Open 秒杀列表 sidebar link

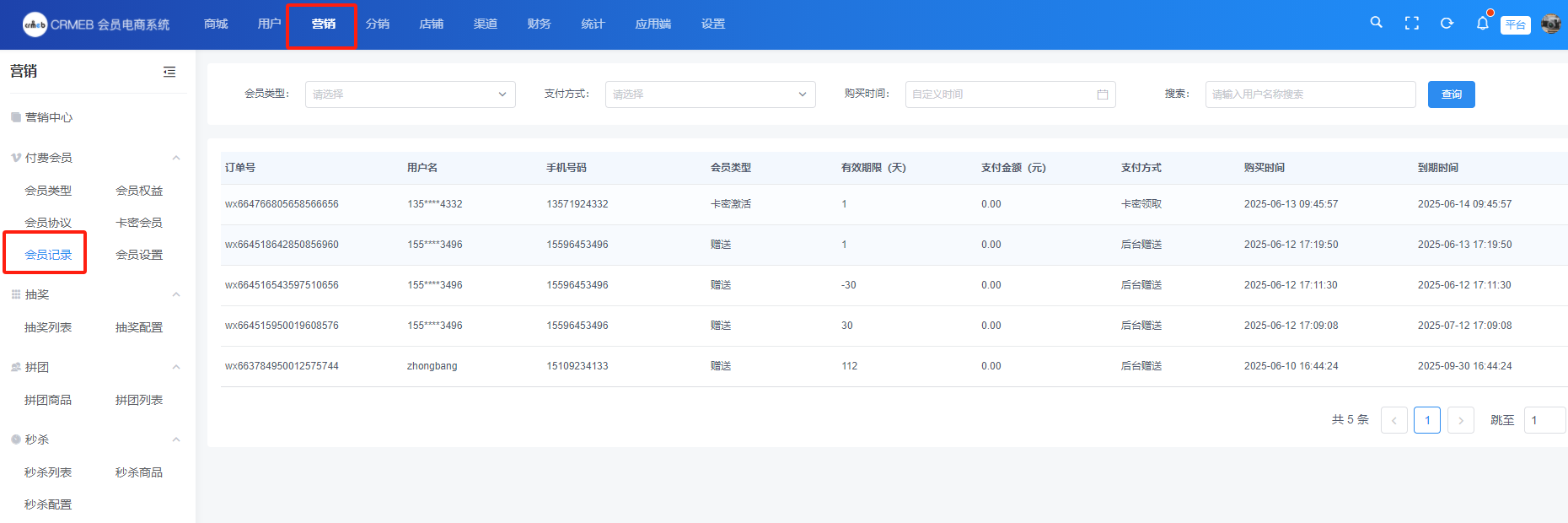48,472
